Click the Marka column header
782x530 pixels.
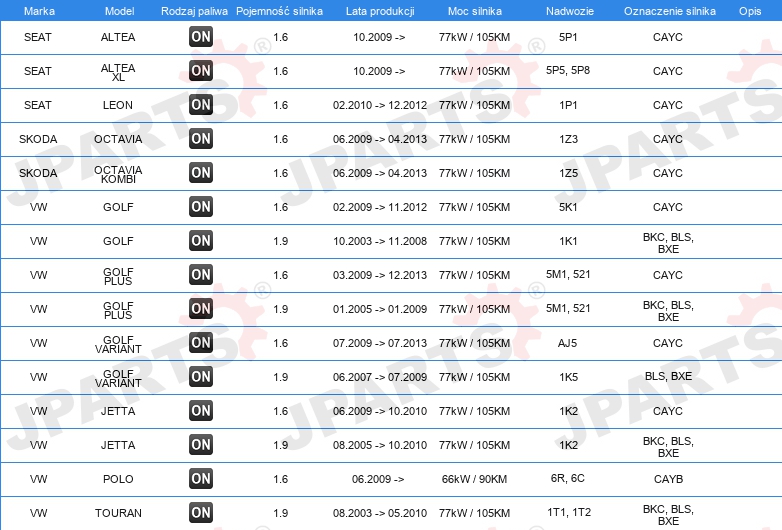[39, 11]
